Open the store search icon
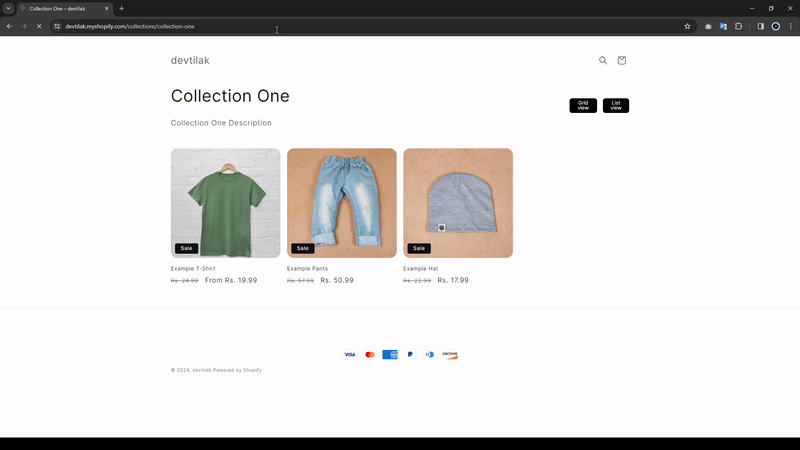 click(x=603, y=61)
